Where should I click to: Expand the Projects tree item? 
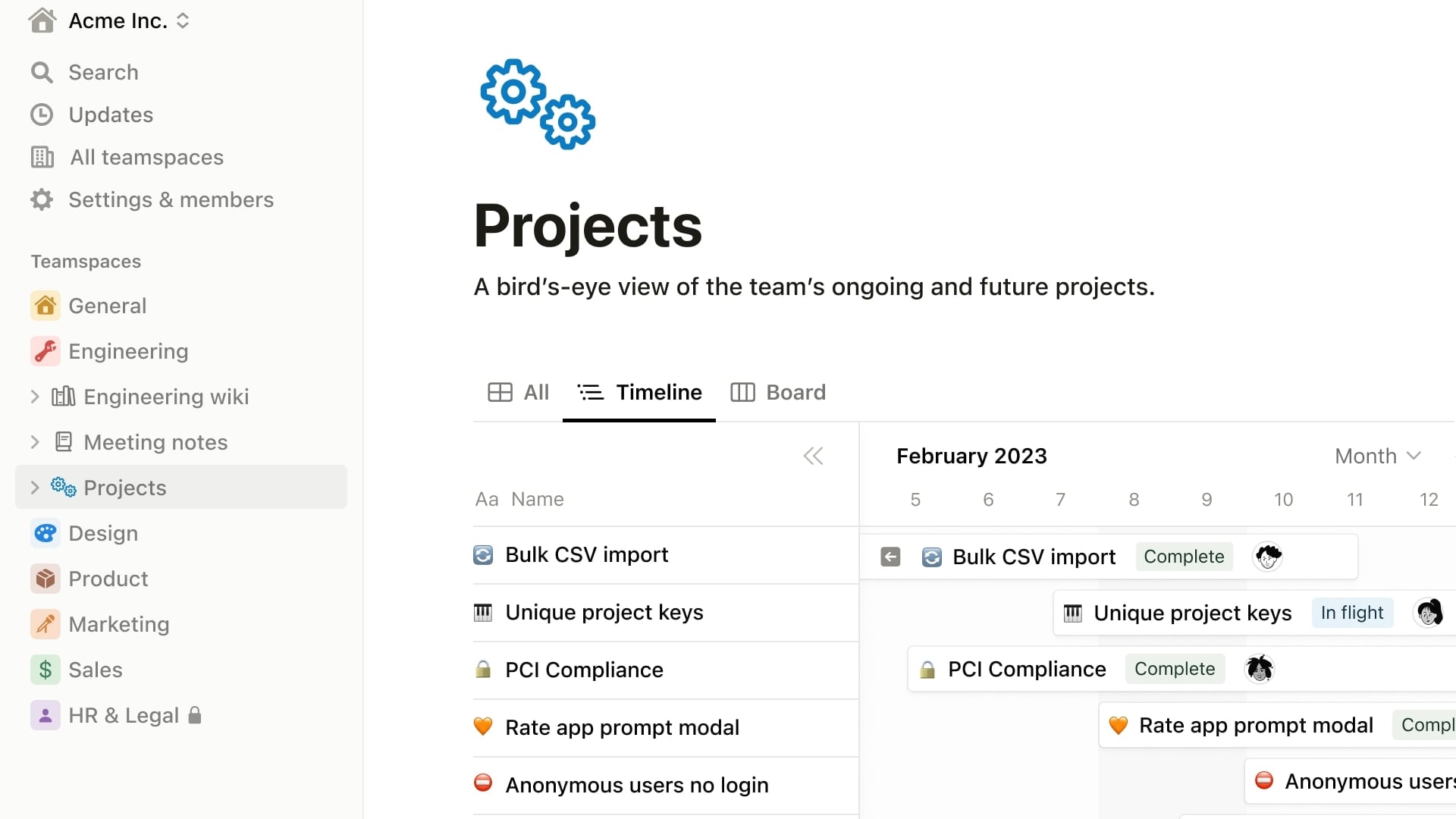(x=34, y=488)
